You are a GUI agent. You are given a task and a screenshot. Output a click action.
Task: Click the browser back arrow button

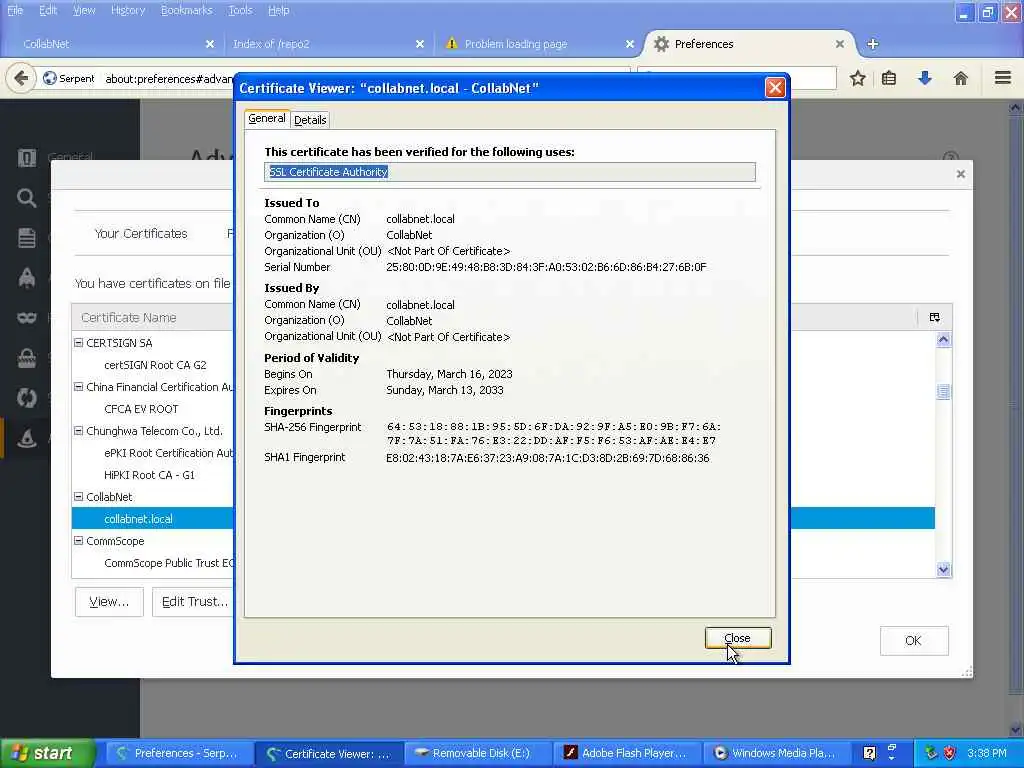(x=21, y=78)
